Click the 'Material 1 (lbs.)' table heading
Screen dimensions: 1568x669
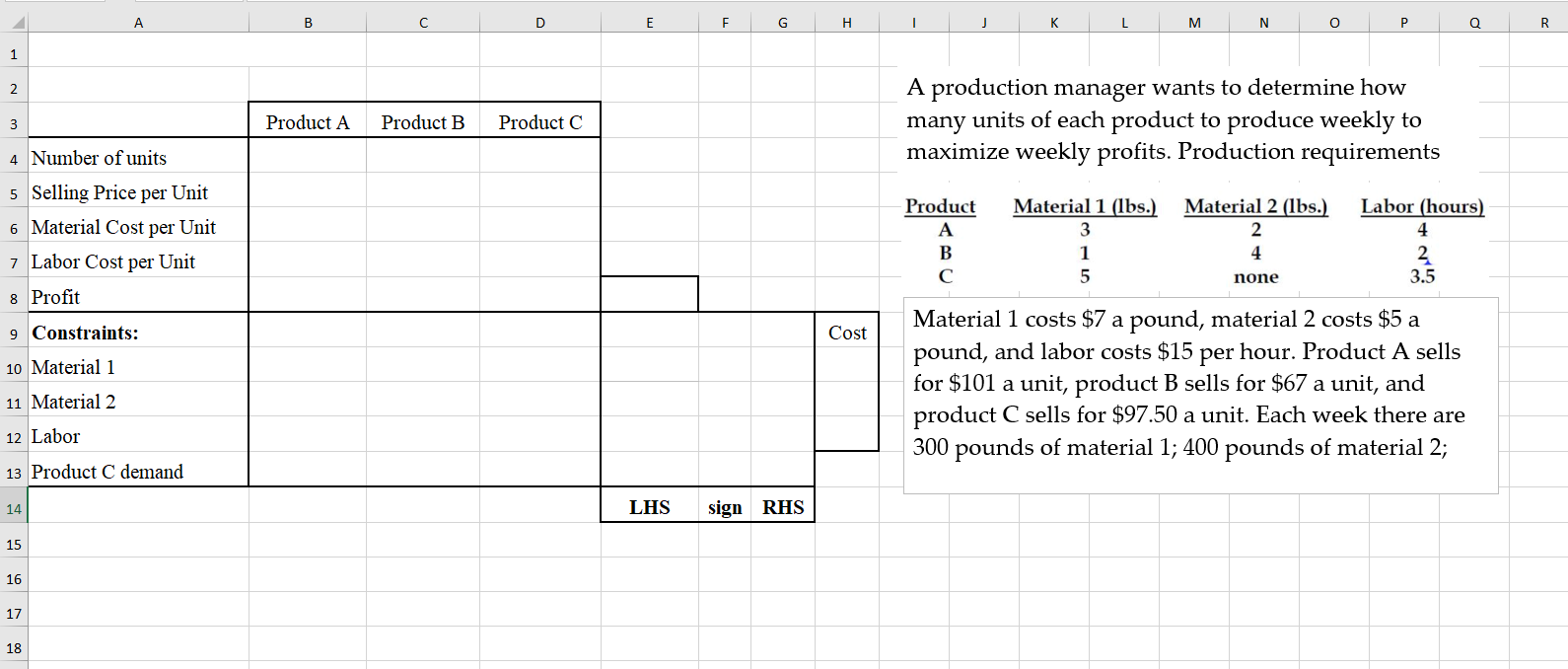point(1085,206)
